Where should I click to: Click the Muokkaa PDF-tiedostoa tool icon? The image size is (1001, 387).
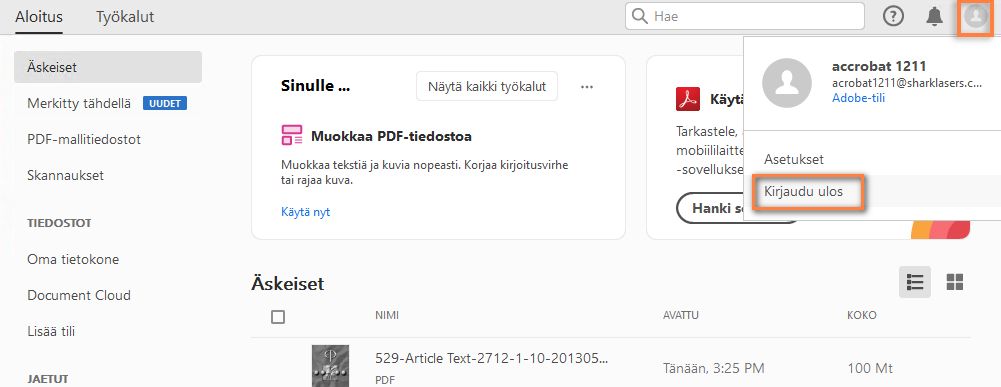point(292,135)
